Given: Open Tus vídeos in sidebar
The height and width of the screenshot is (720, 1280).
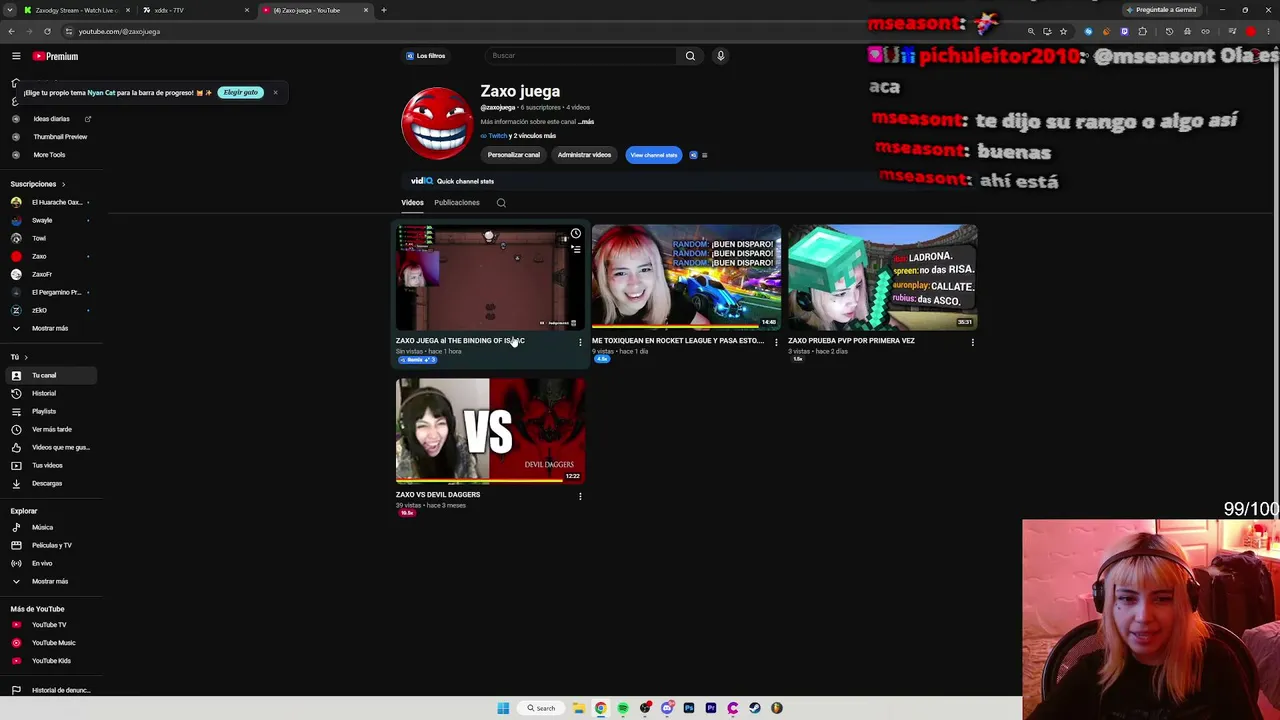Looking at the screenshot, I should click(50, 465).
